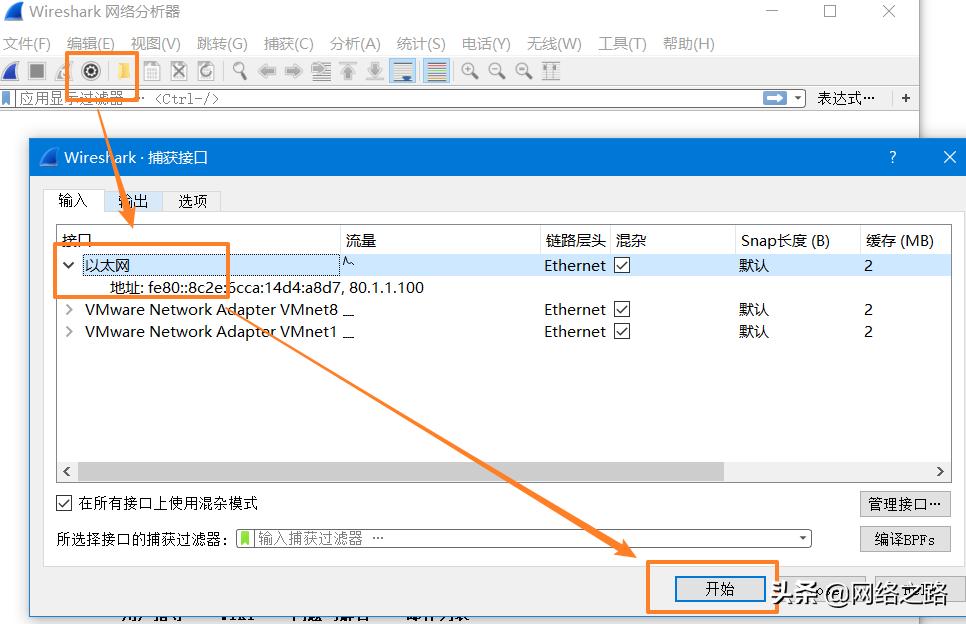This screenshot has height=624, width=966.
Task: Open the Find Packet magnifier icon
Action: (238, 70)
